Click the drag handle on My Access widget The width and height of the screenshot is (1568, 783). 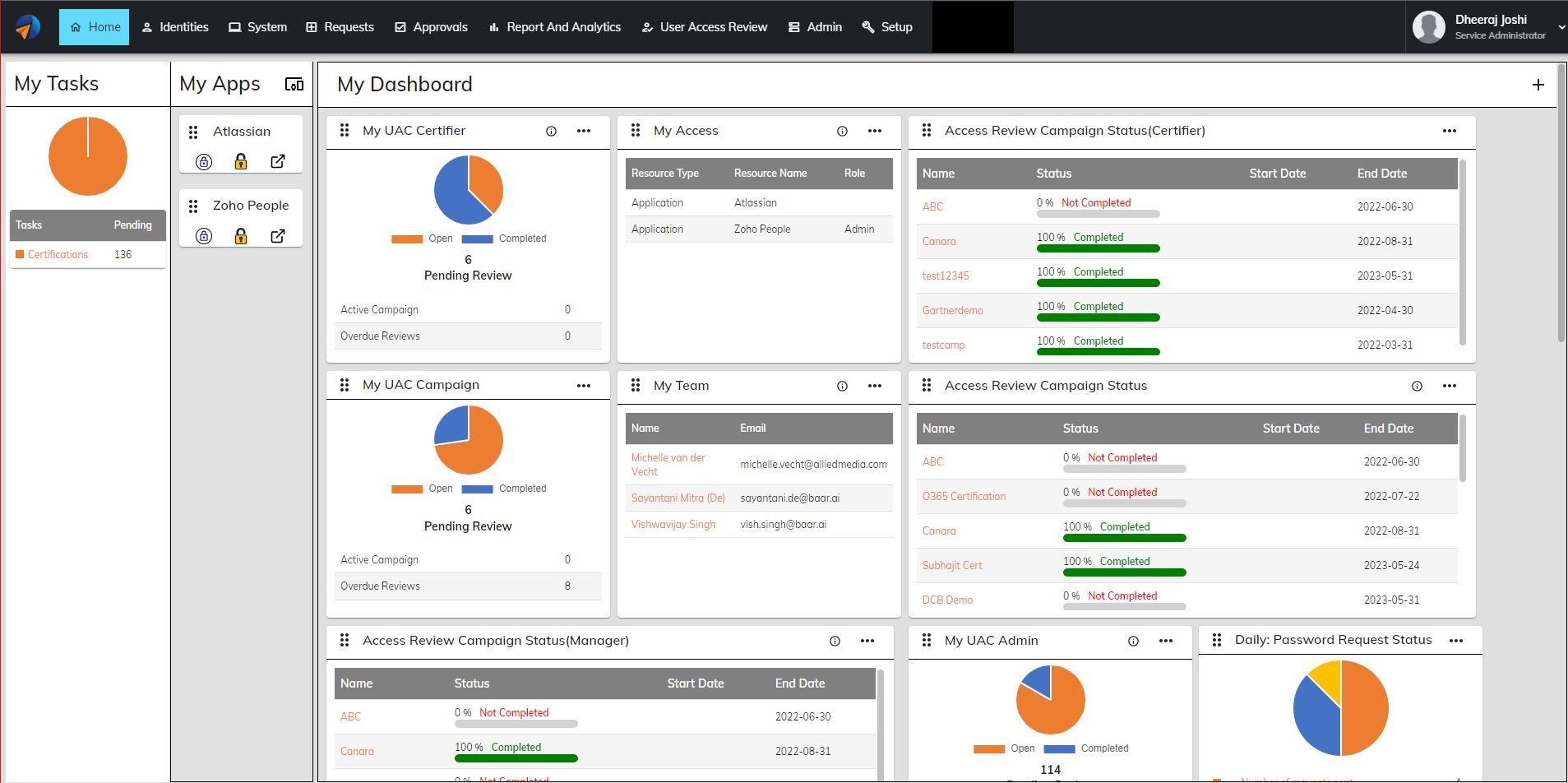click(636, 130)
